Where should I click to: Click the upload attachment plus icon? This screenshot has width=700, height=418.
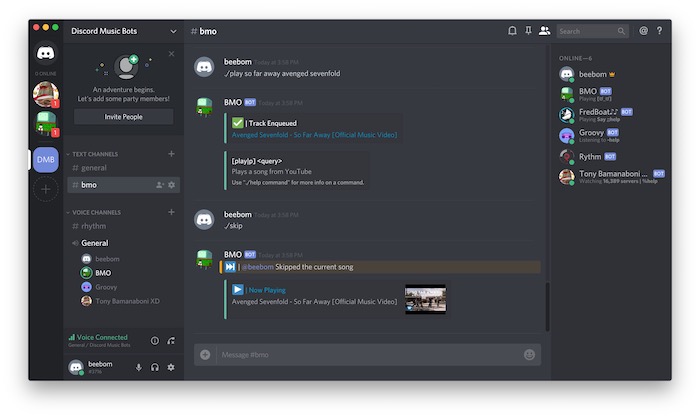point(205,355)
